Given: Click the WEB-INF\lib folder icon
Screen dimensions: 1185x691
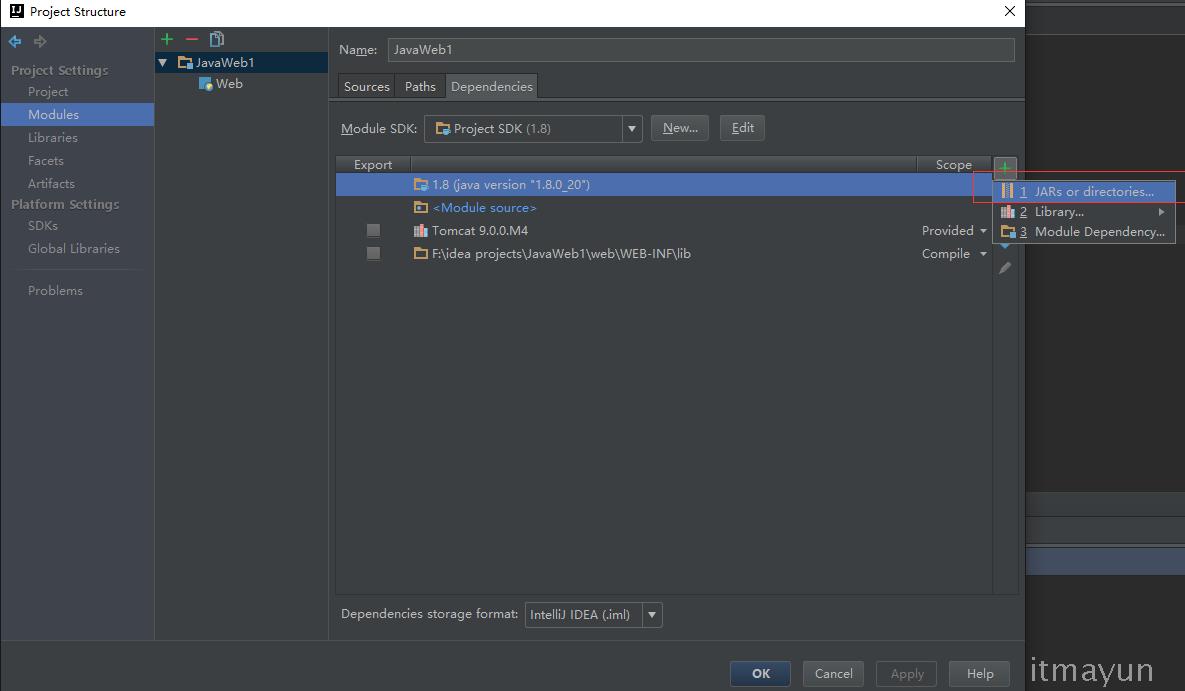Looking at the screenshot, I should (x=421, y=253).
